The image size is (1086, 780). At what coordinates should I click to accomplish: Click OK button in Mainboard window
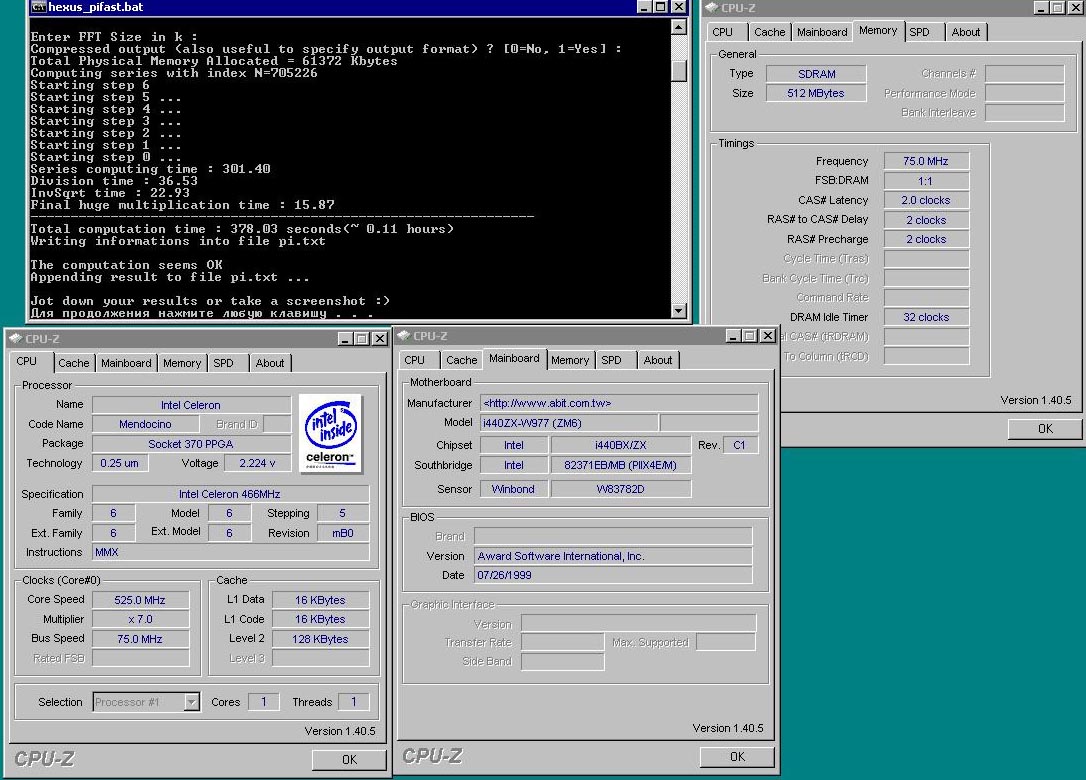(x=737, y=756)
